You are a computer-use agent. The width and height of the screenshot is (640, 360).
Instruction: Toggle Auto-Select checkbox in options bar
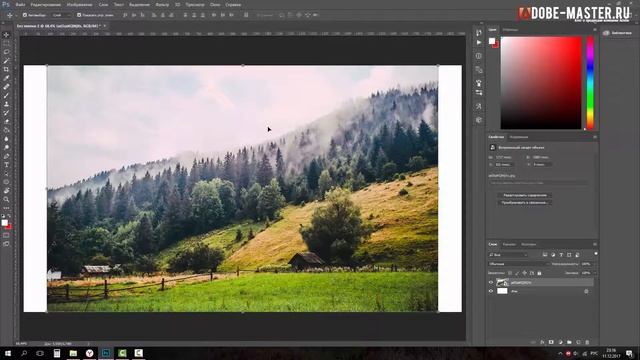pos(25,15)
